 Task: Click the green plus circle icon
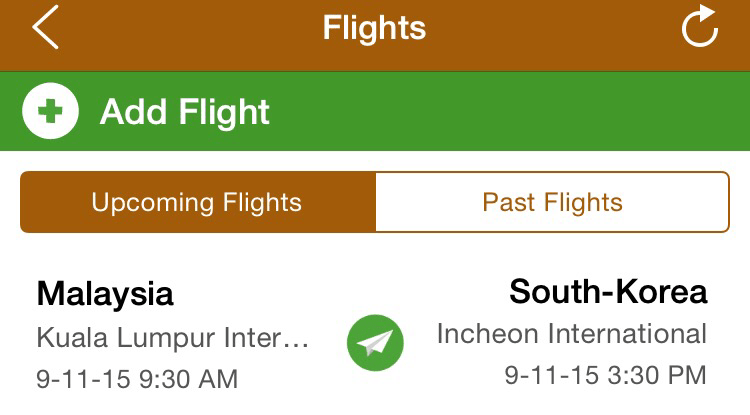(x=46, y=111)
